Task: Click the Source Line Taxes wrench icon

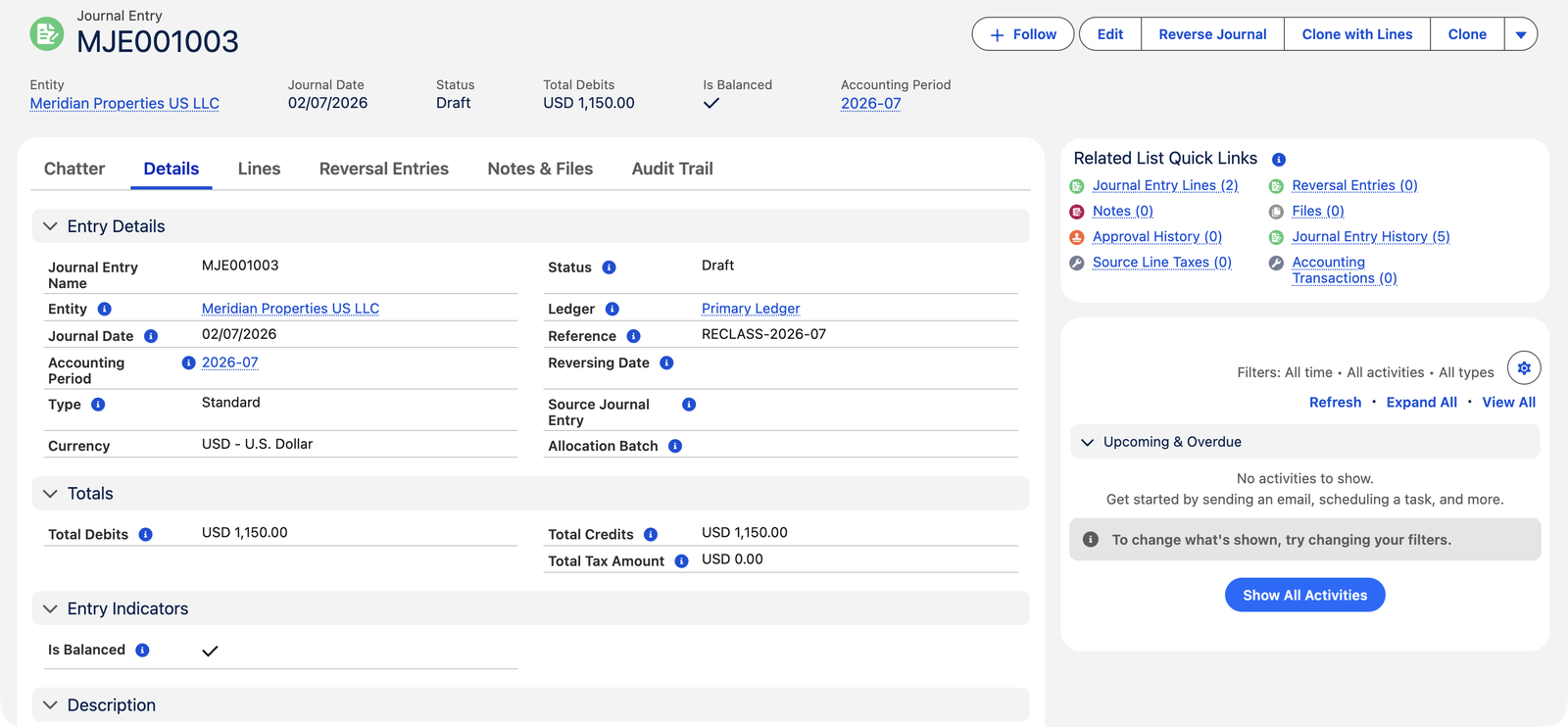Action: [1077, 263]
